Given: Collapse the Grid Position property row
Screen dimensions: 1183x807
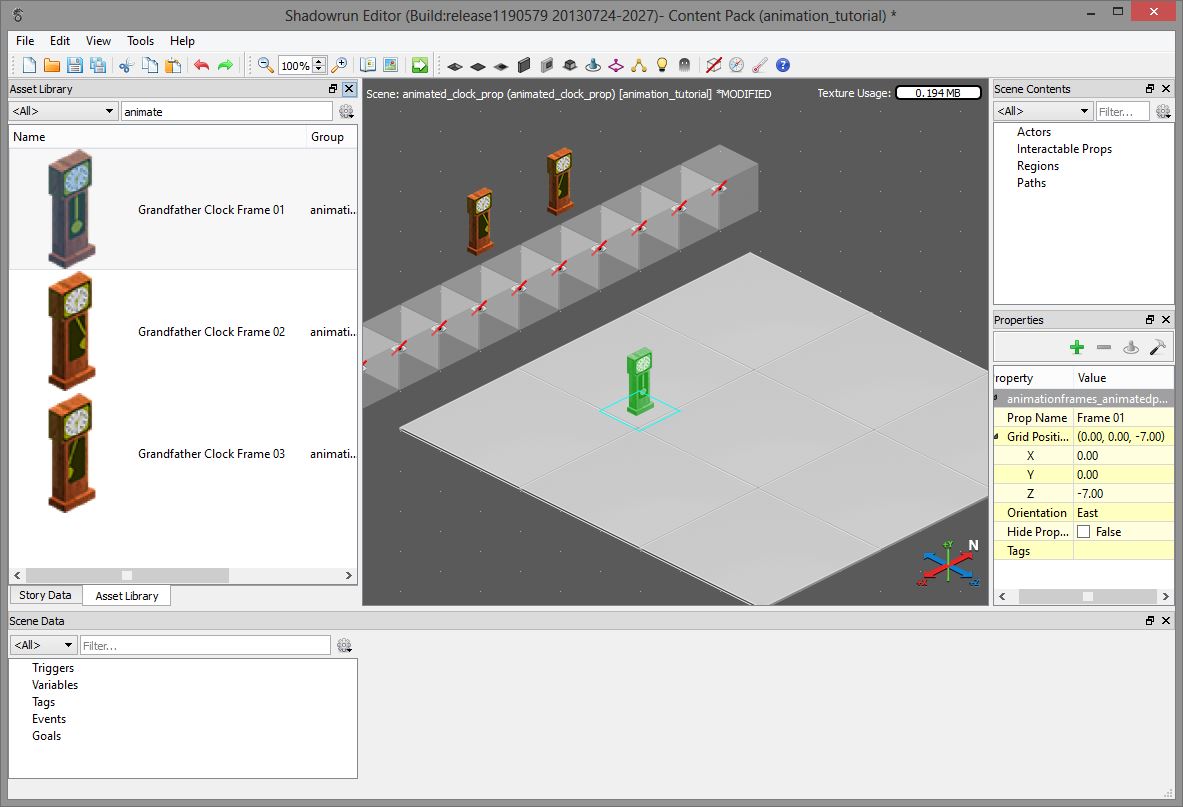Looking at the screenshot, I should coord(997,437).
